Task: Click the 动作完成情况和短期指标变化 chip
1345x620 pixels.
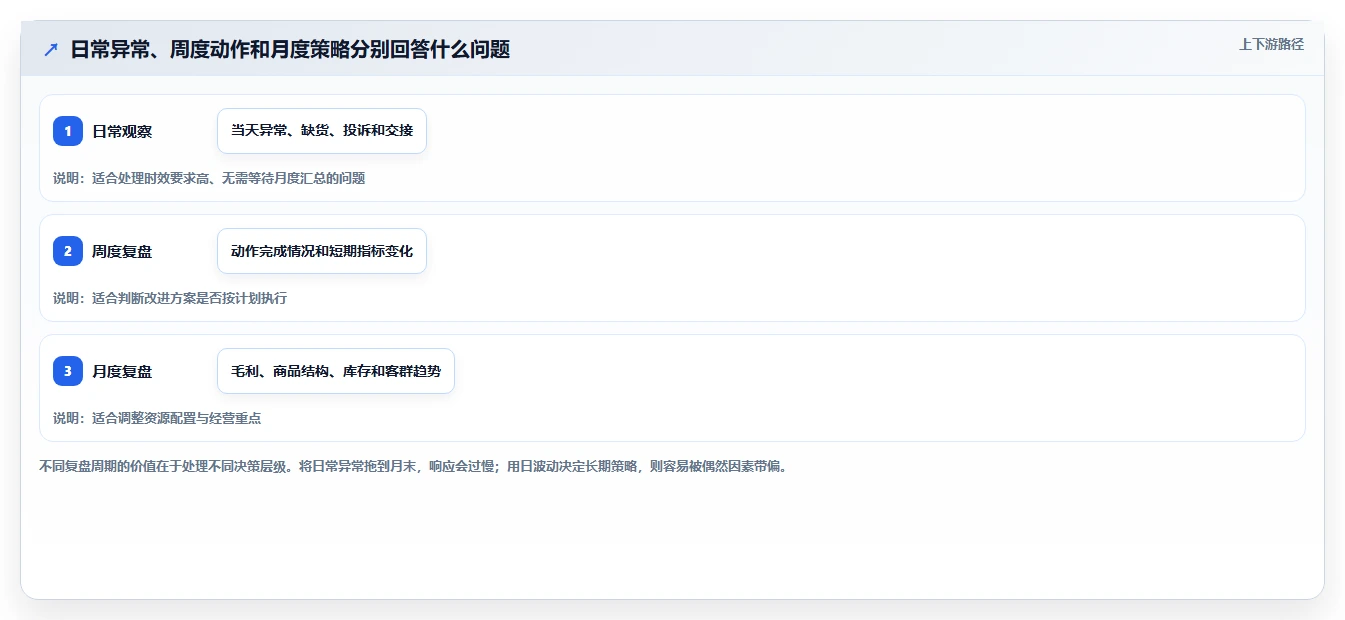Action: [322, 251]
